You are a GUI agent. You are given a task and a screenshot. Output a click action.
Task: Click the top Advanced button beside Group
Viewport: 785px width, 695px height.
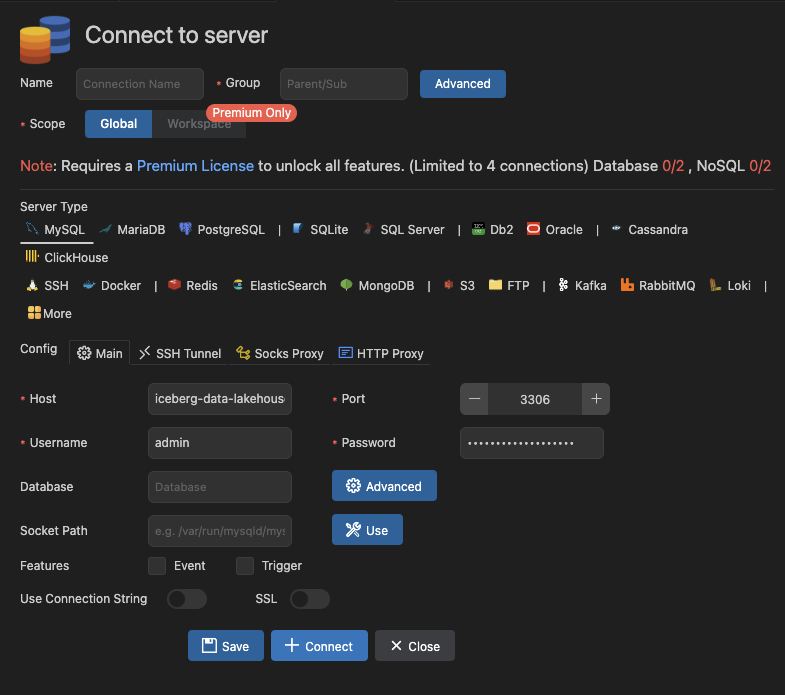point(463,84)
